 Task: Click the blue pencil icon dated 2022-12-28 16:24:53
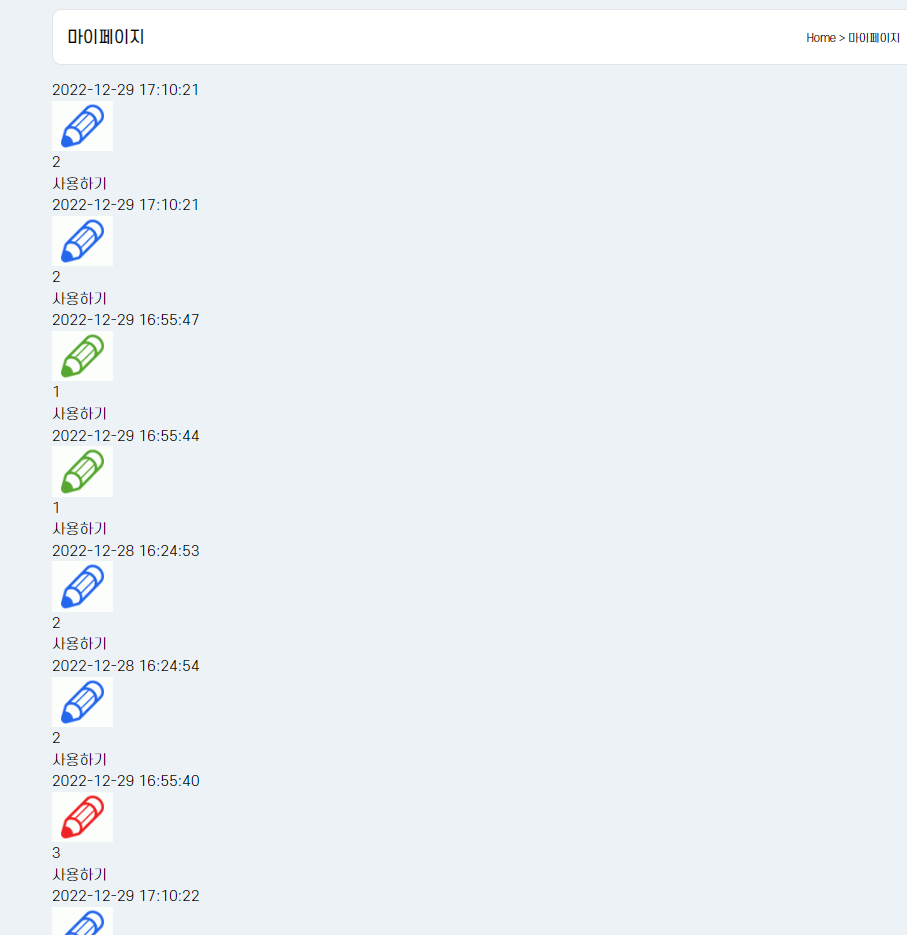pyautogui.click(x=82, y=586)
